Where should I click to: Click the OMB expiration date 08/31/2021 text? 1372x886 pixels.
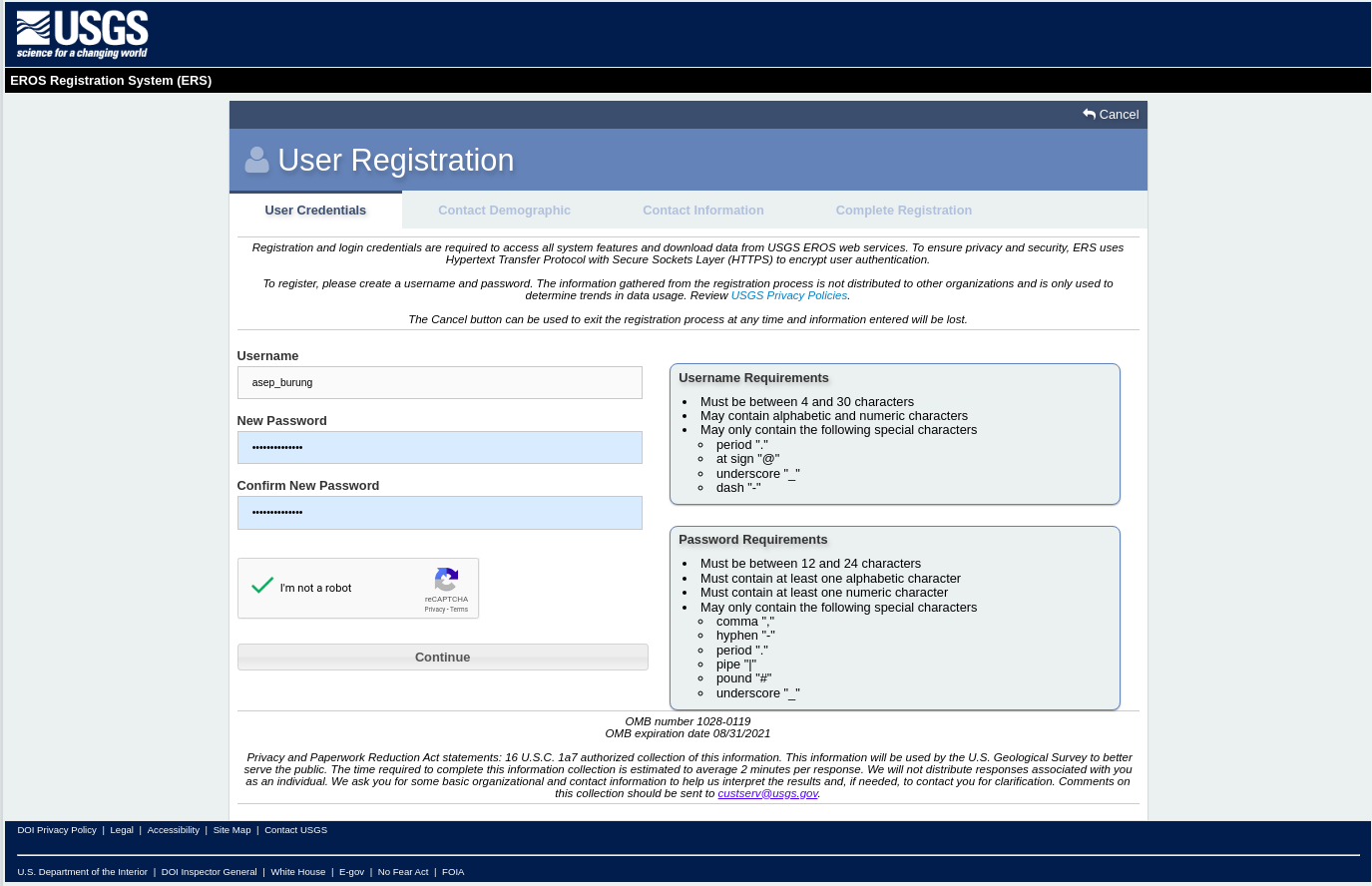688,733
